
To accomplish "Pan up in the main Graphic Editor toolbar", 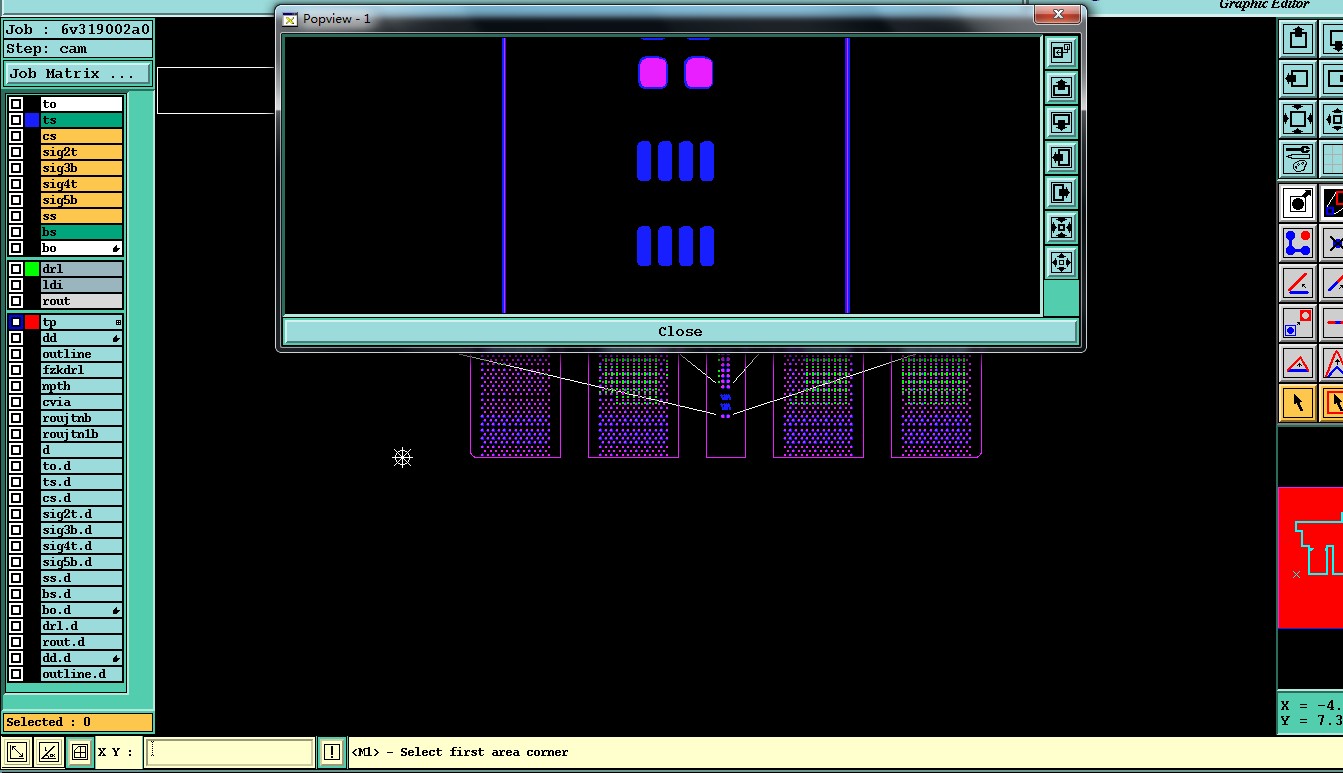I will click(1298, 39).
